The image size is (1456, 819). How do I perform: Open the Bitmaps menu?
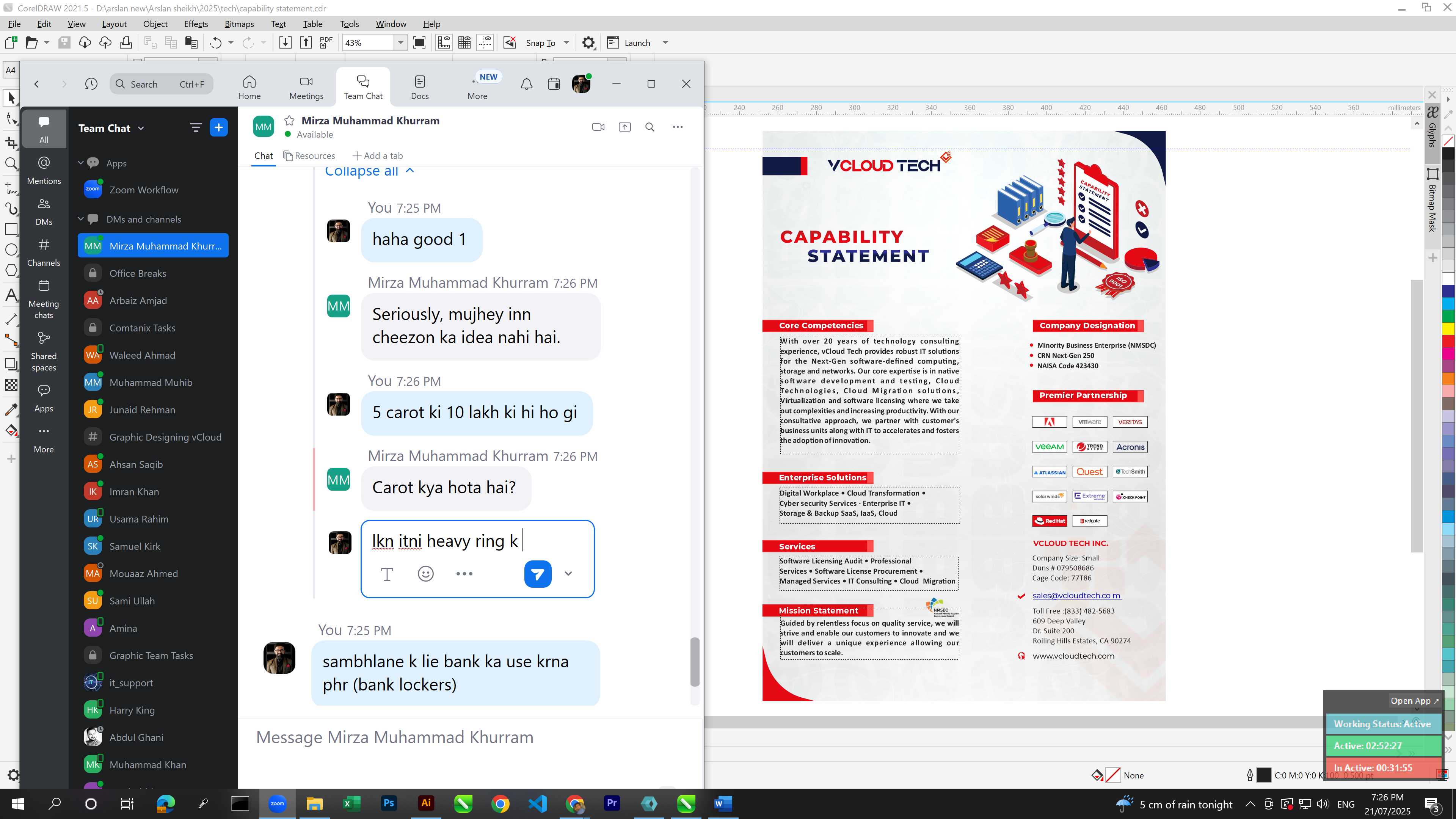tap(239, 24)
